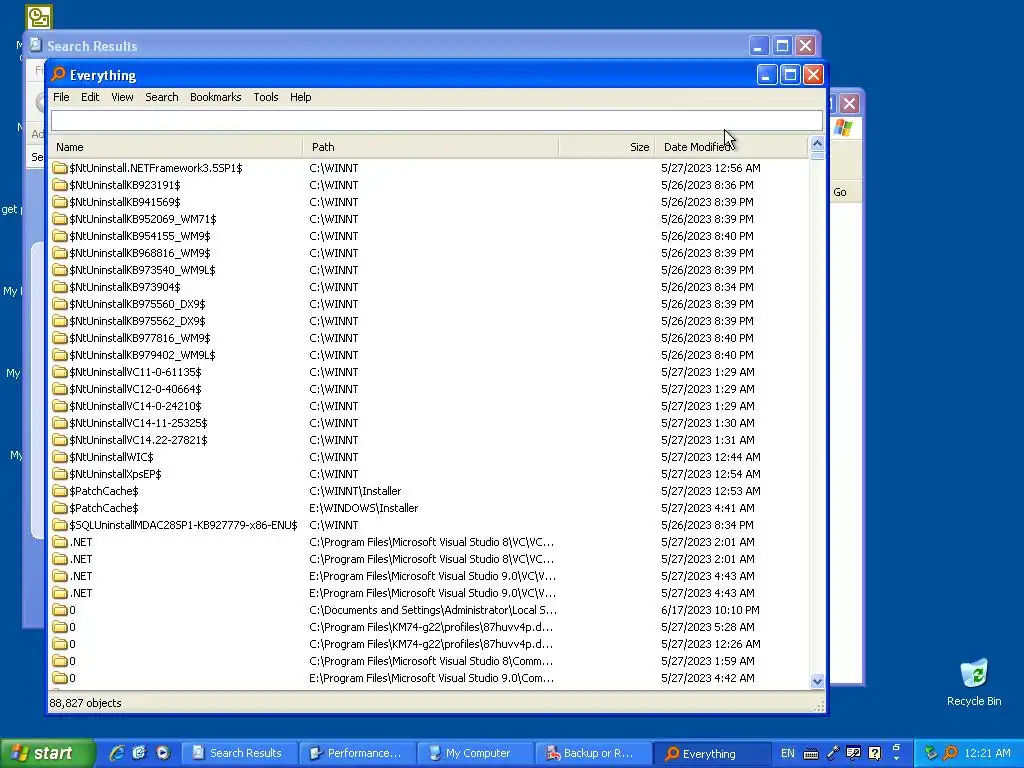1024x768 pixels.
Task: Switch to Search Results taskbar button
Action: pos(238,753)
